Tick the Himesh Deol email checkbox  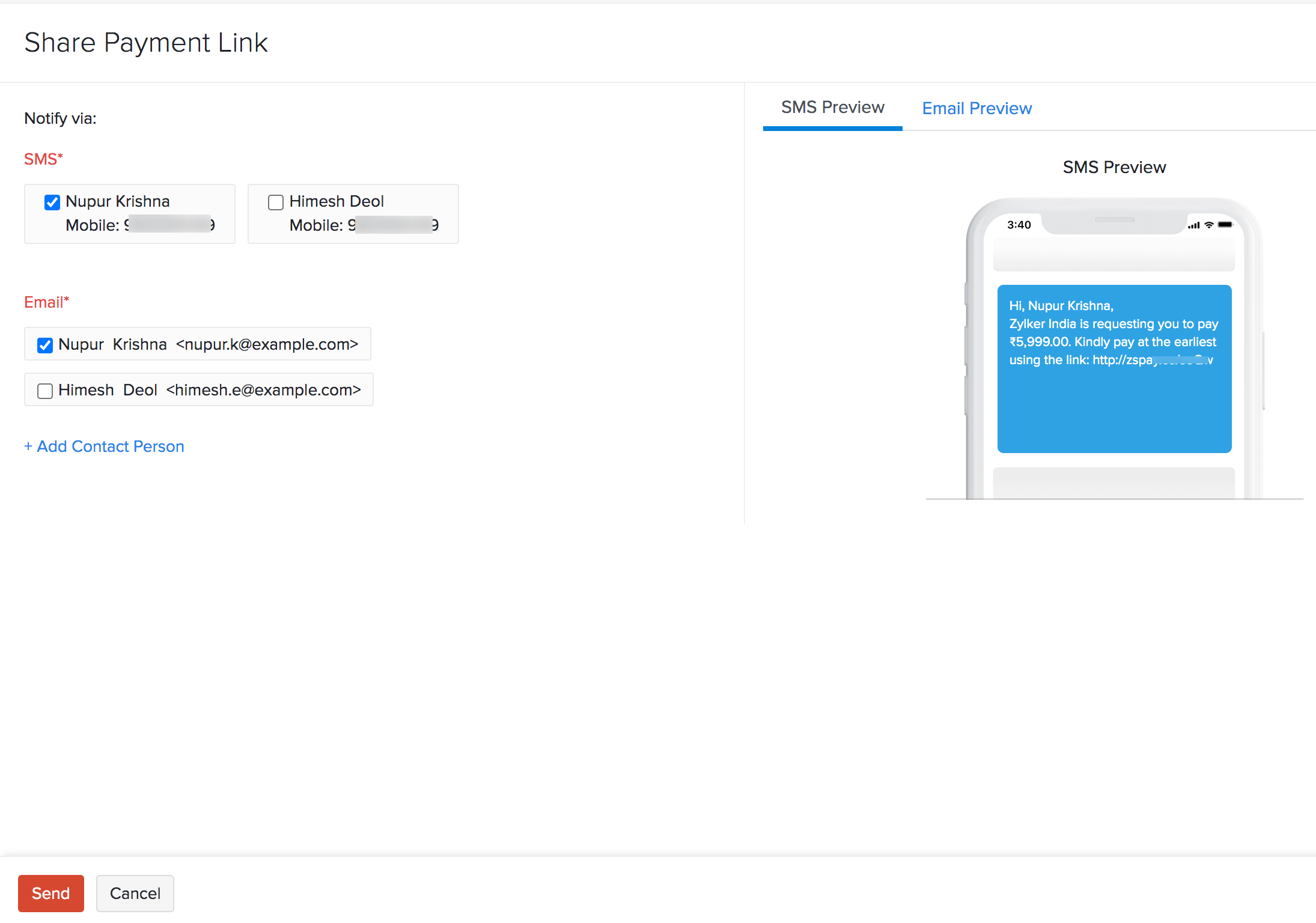coord(45,391)
